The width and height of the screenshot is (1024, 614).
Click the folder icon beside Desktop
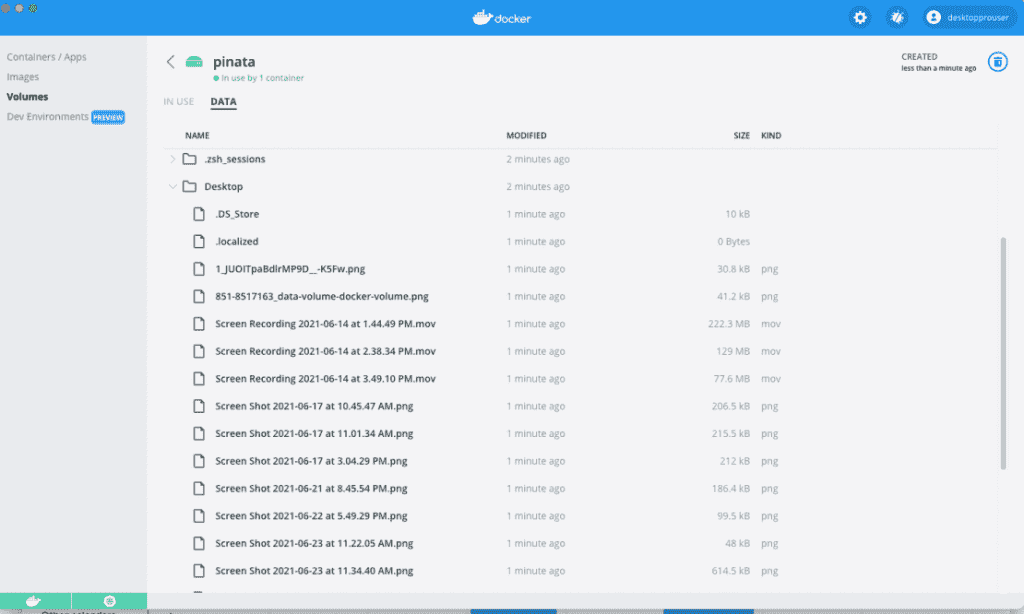[x=188, y=186]
